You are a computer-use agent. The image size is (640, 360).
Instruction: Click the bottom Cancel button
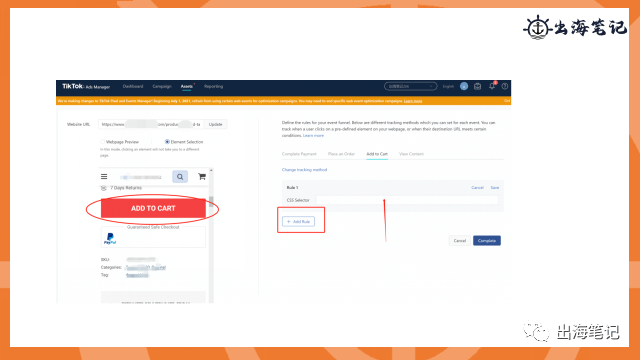[x=460, y=241]
